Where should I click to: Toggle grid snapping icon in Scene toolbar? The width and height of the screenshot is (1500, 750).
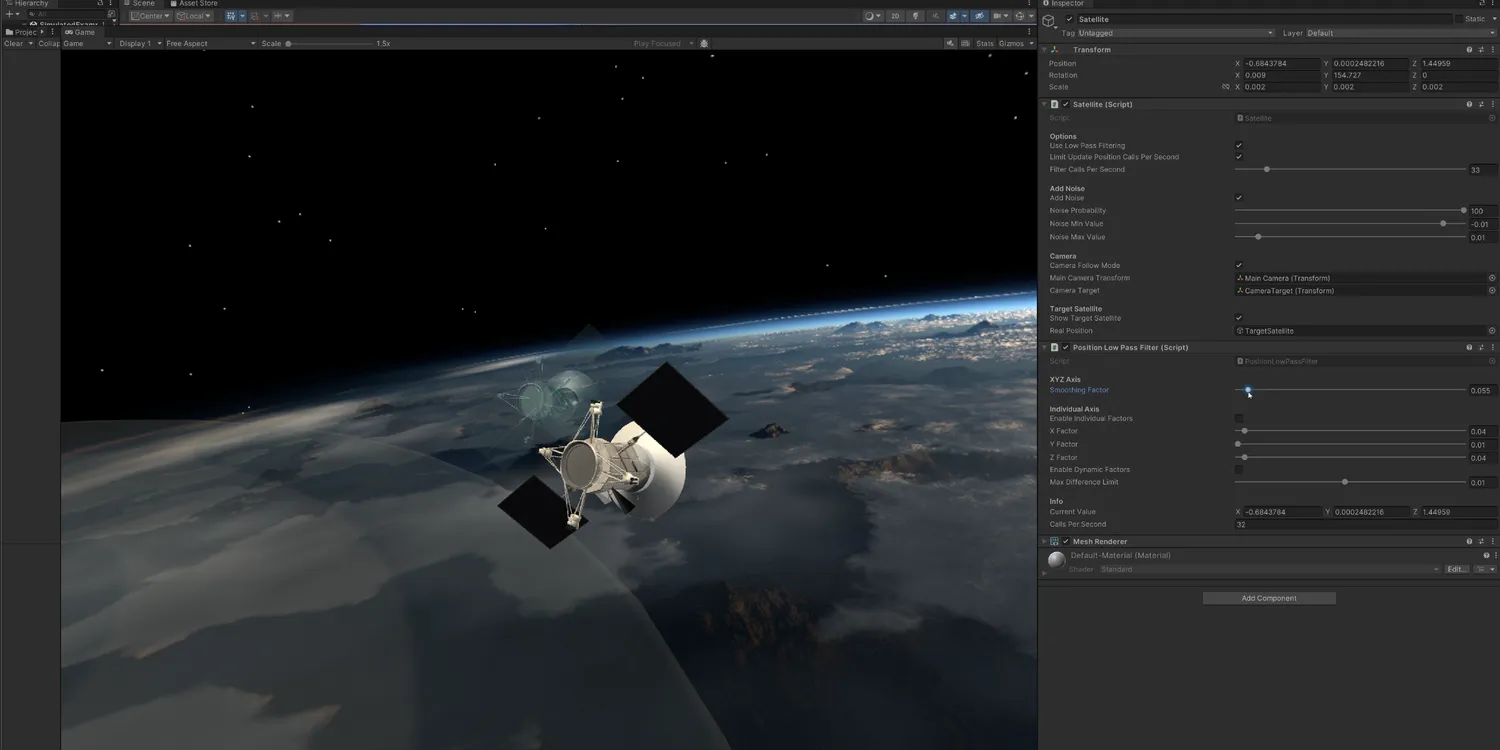click(x=231, y=16)
